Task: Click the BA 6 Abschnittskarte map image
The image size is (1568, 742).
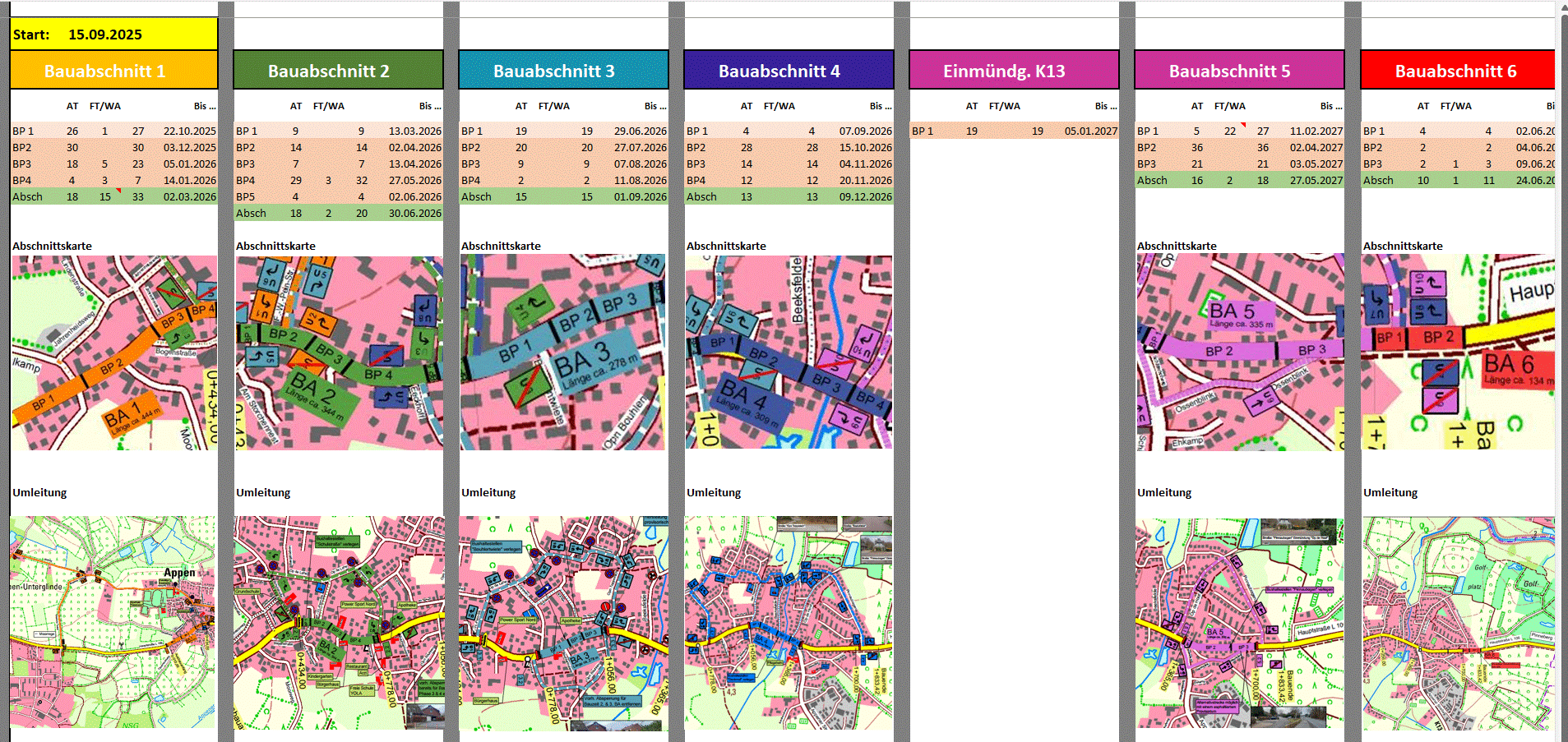Action: click(x=1457, y=353)
